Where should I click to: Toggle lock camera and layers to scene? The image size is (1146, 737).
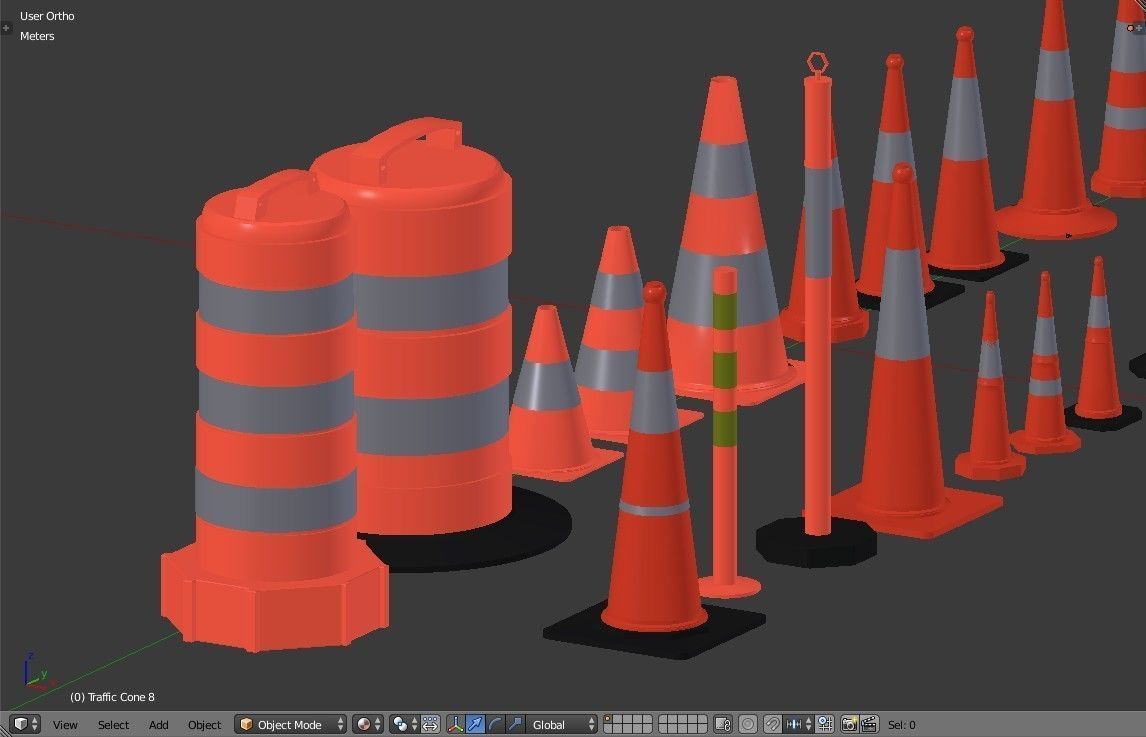pyautogui.click(x=722, y=724)
